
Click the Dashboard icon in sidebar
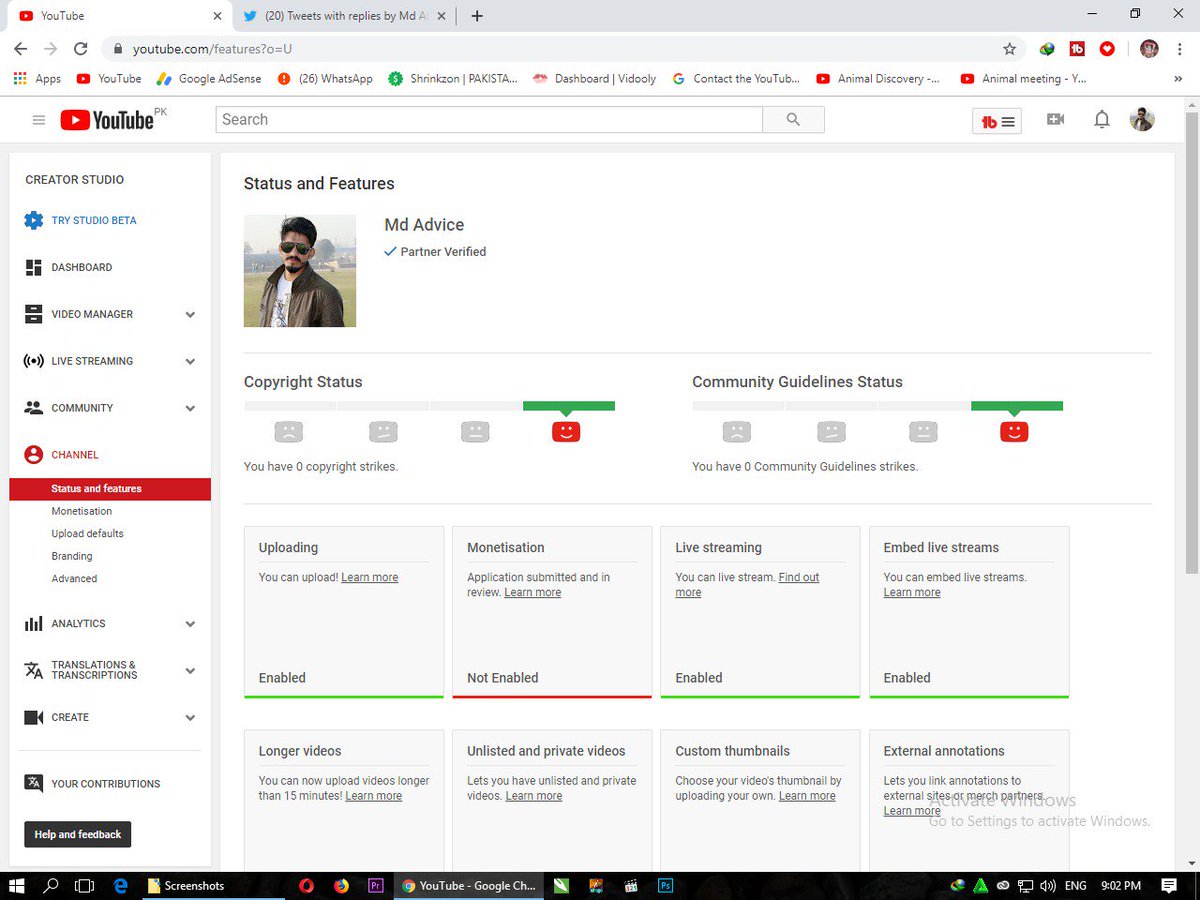click(33, 267)
